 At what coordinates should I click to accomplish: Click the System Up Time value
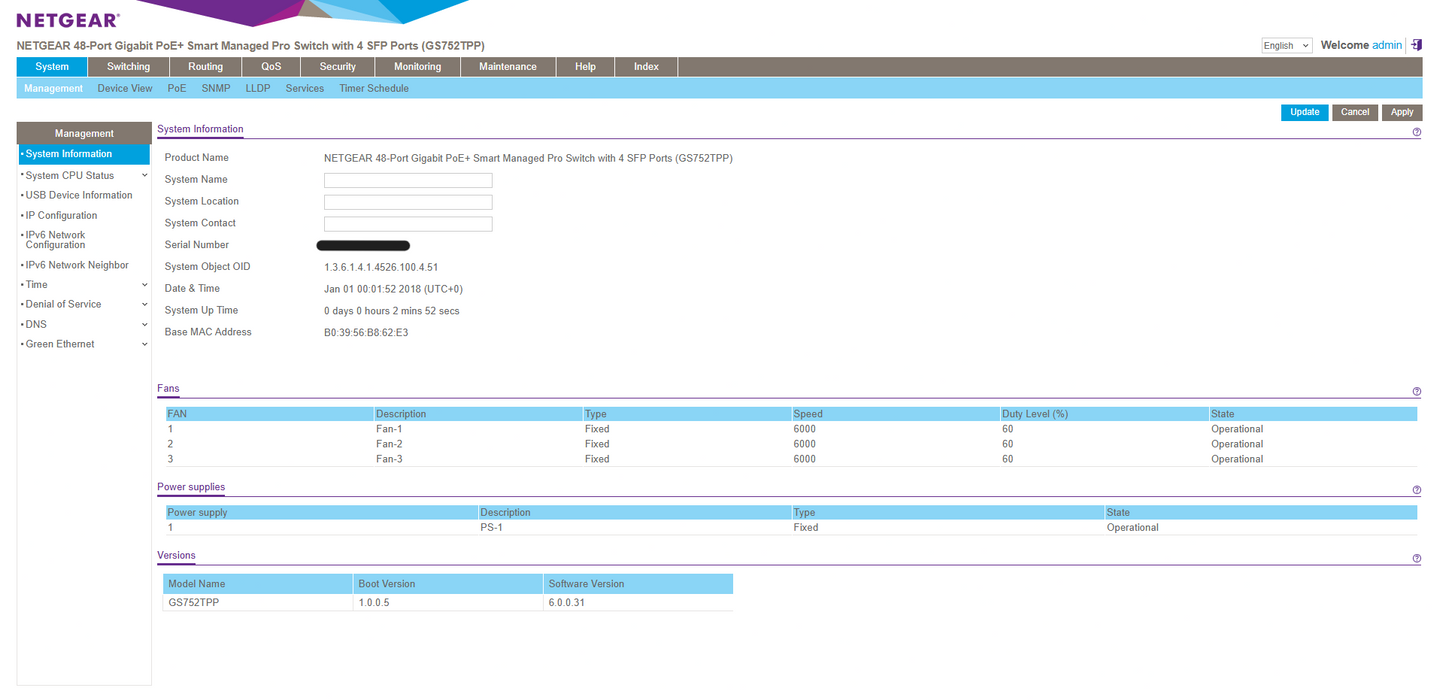pyautogui.click(x=392, y=311)
